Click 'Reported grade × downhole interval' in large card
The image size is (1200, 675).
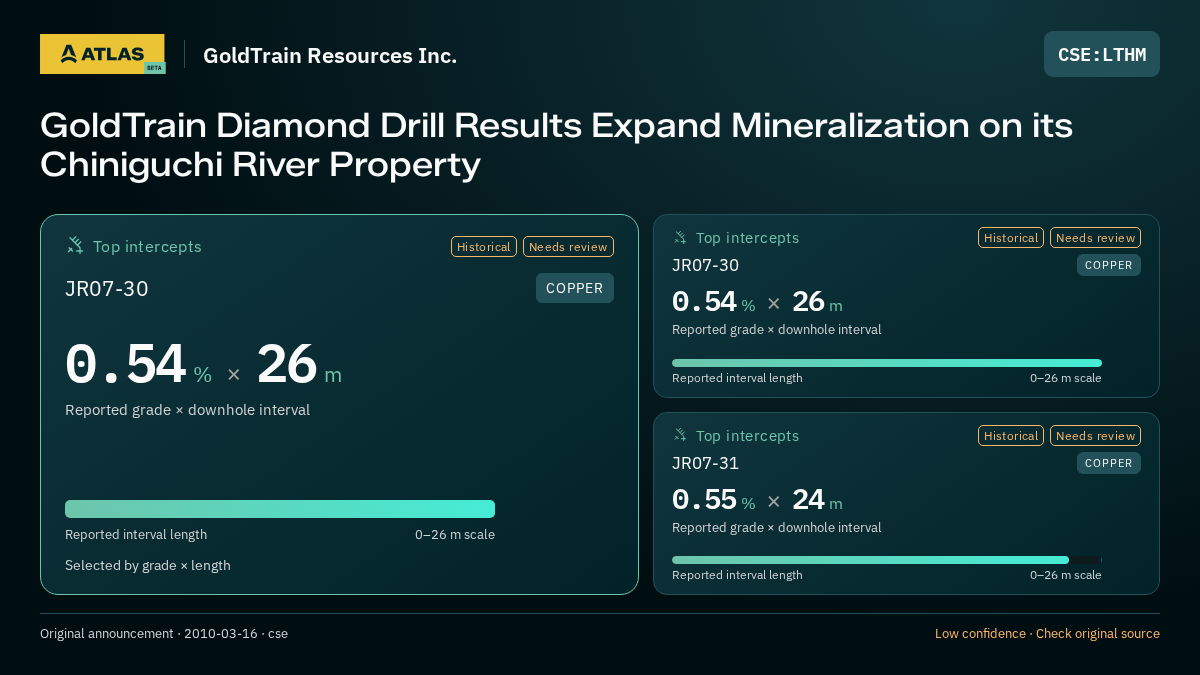(187, 410)
